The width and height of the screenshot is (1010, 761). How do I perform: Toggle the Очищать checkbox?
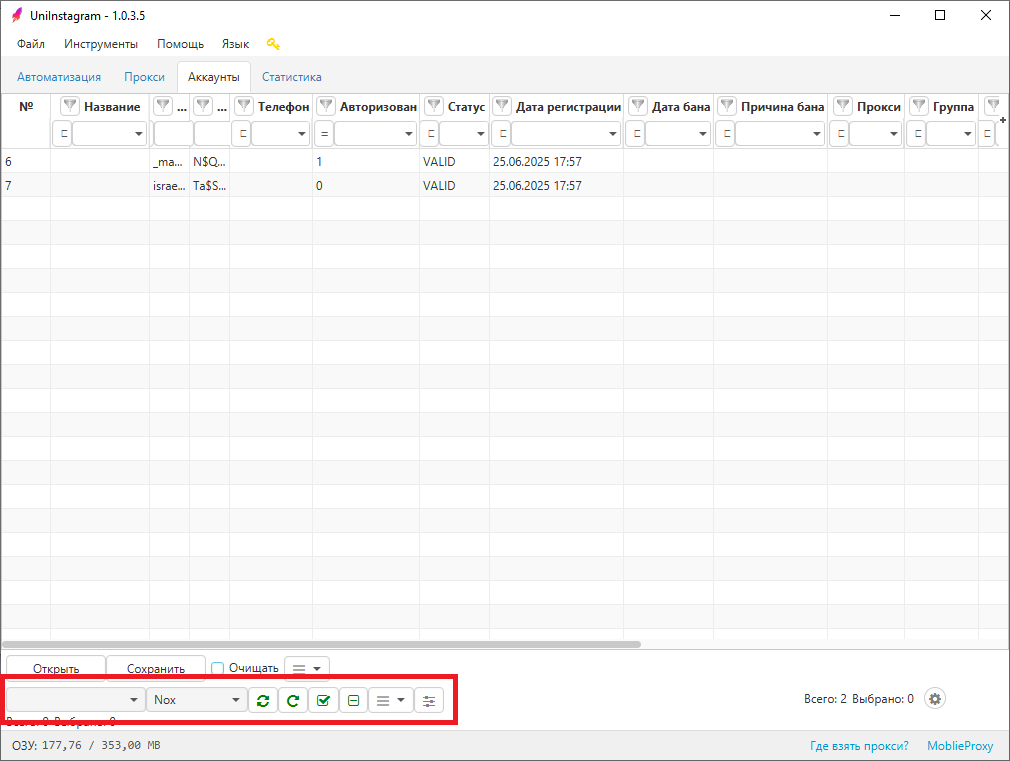pyautogui.click(x=218, y=668)
